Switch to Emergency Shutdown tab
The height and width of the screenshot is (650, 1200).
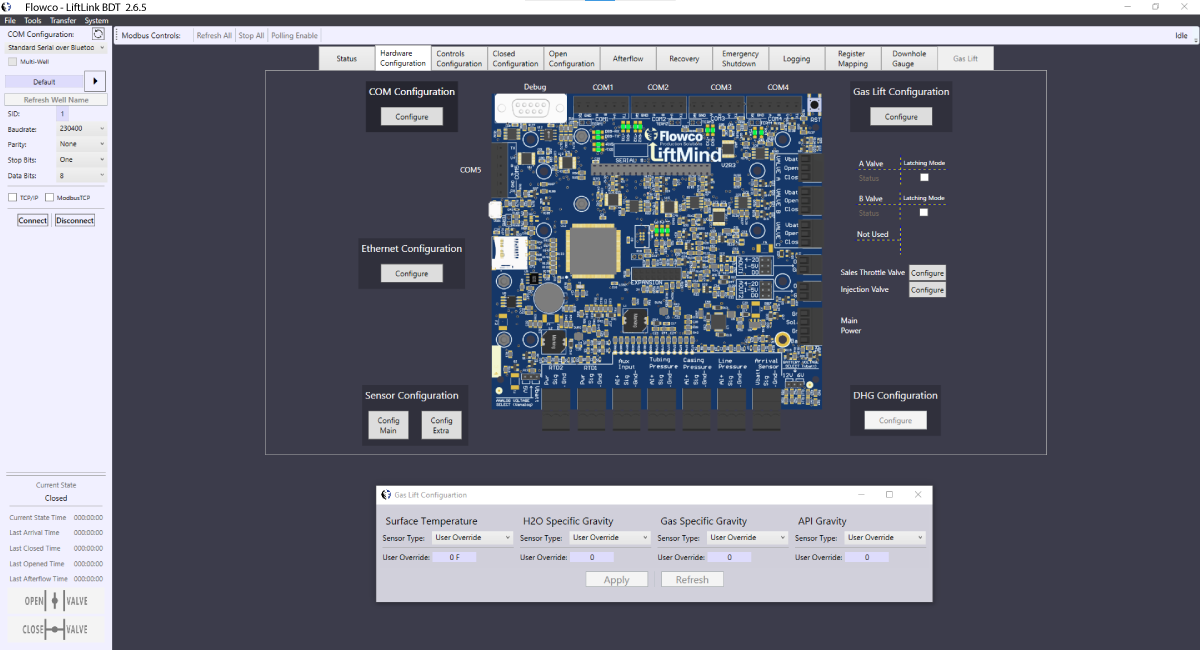coord(740,59)
